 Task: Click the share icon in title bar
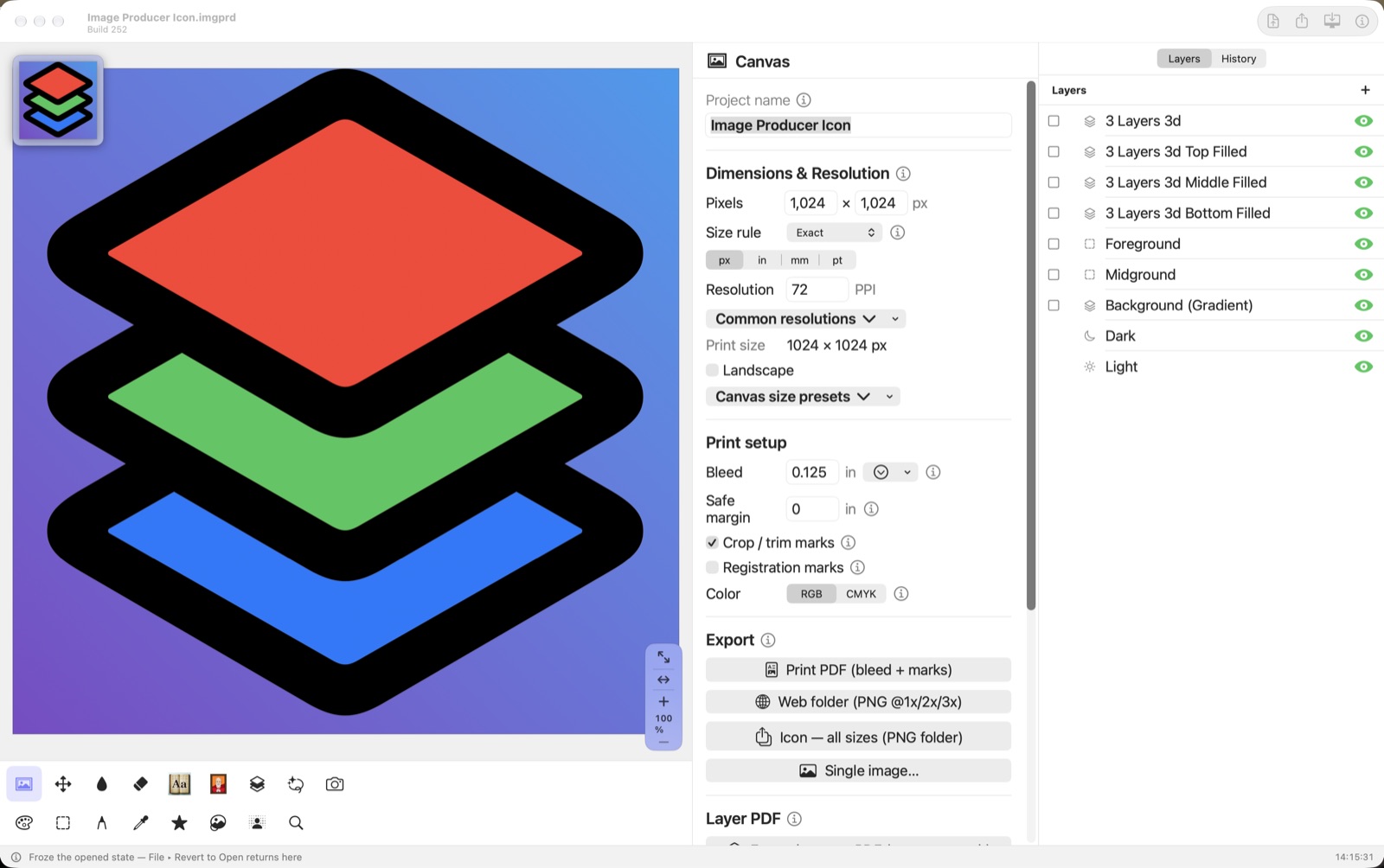click(1302, 21)
